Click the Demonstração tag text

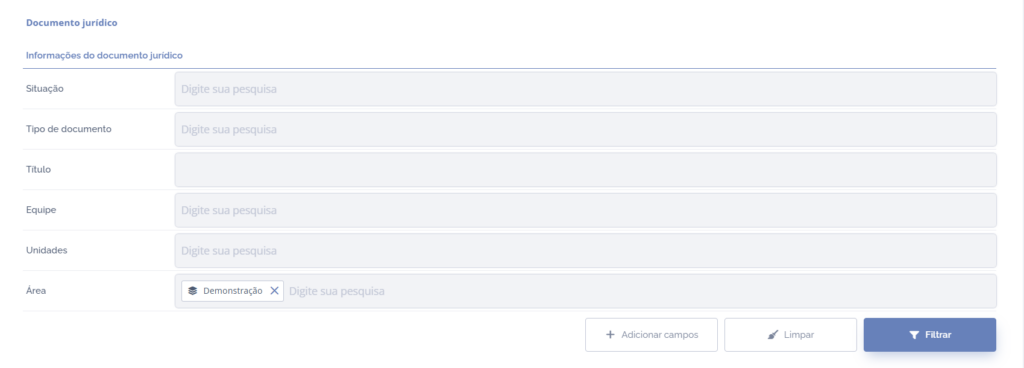[x=233, y=291]
